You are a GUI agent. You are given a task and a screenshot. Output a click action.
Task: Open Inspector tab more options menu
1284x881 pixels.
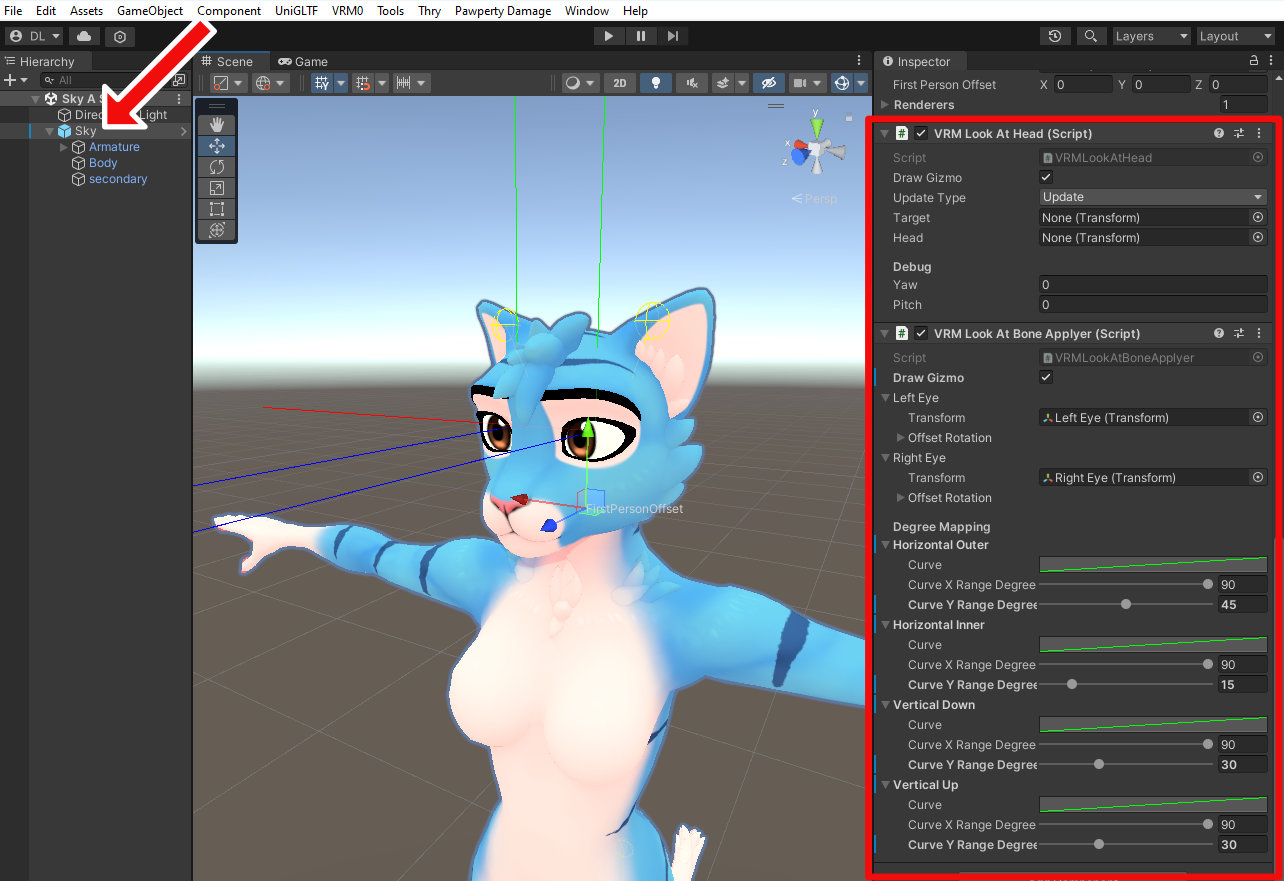1271,61
